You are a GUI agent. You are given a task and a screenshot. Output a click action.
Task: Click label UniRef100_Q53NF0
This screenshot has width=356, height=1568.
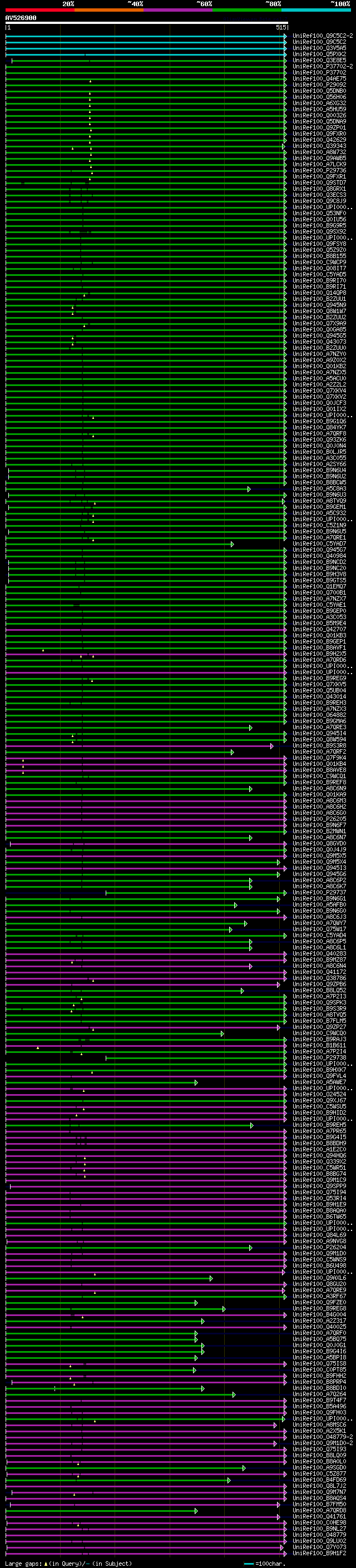319,213
